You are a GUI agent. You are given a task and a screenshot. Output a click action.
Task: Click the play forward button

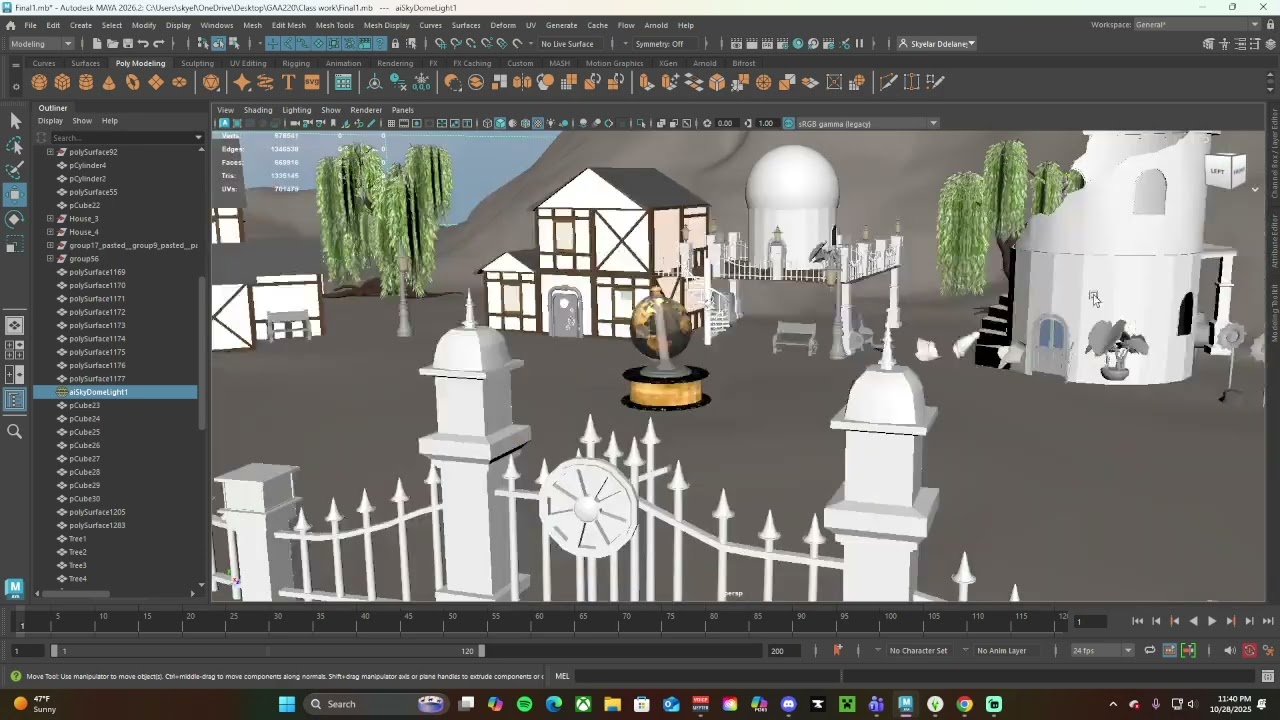point(1211,621)
